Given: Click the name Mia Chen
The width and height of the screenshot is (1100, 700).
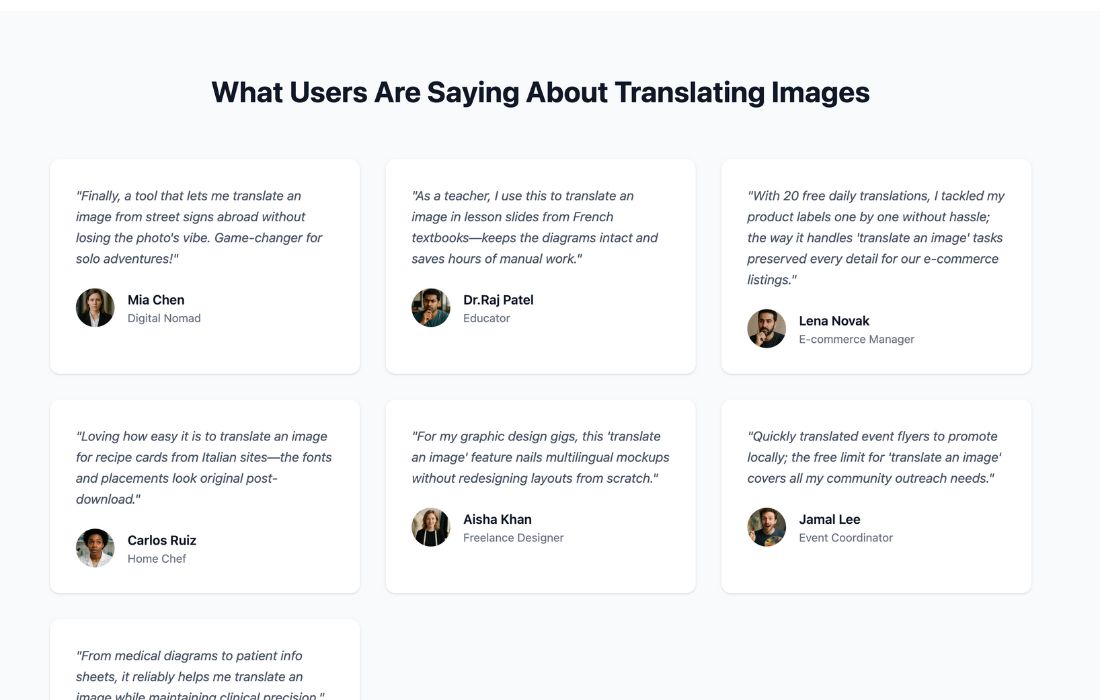Looking at the screenshot, I should pos(156,300).
